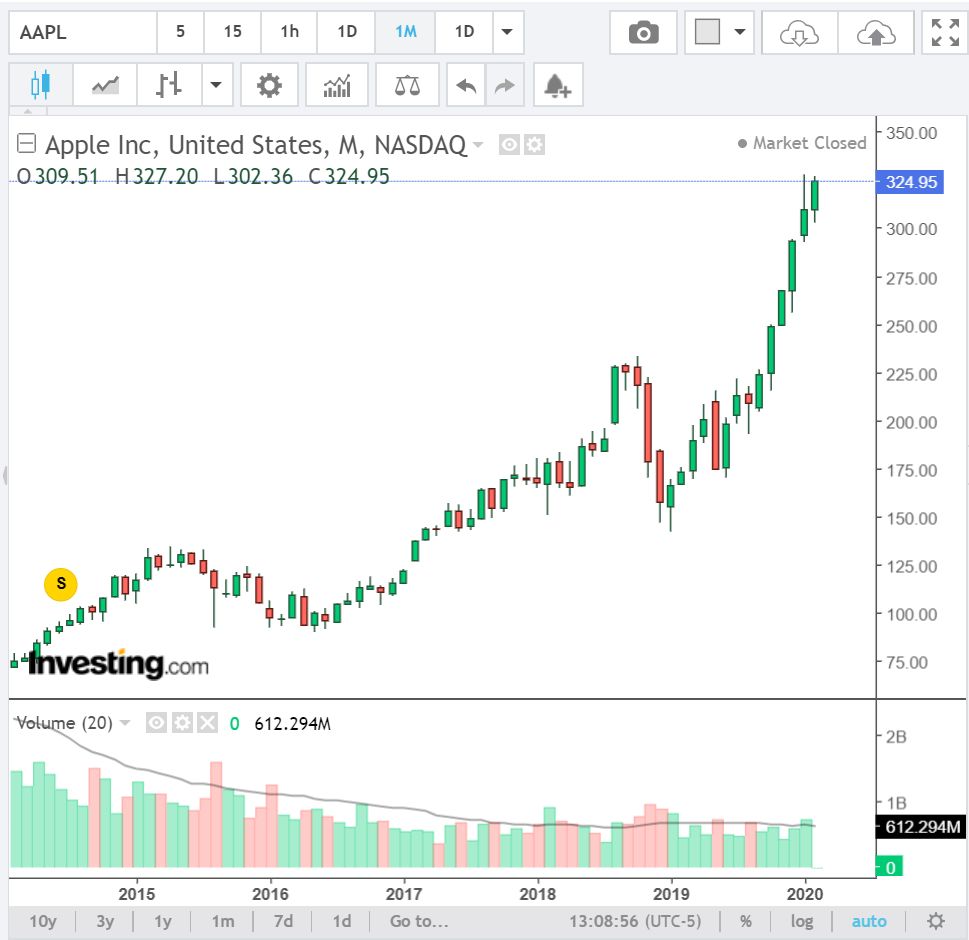Viewport: 969px width, 940px height.
Task: Click the Go to... button
Action: [x=419, y=921]
